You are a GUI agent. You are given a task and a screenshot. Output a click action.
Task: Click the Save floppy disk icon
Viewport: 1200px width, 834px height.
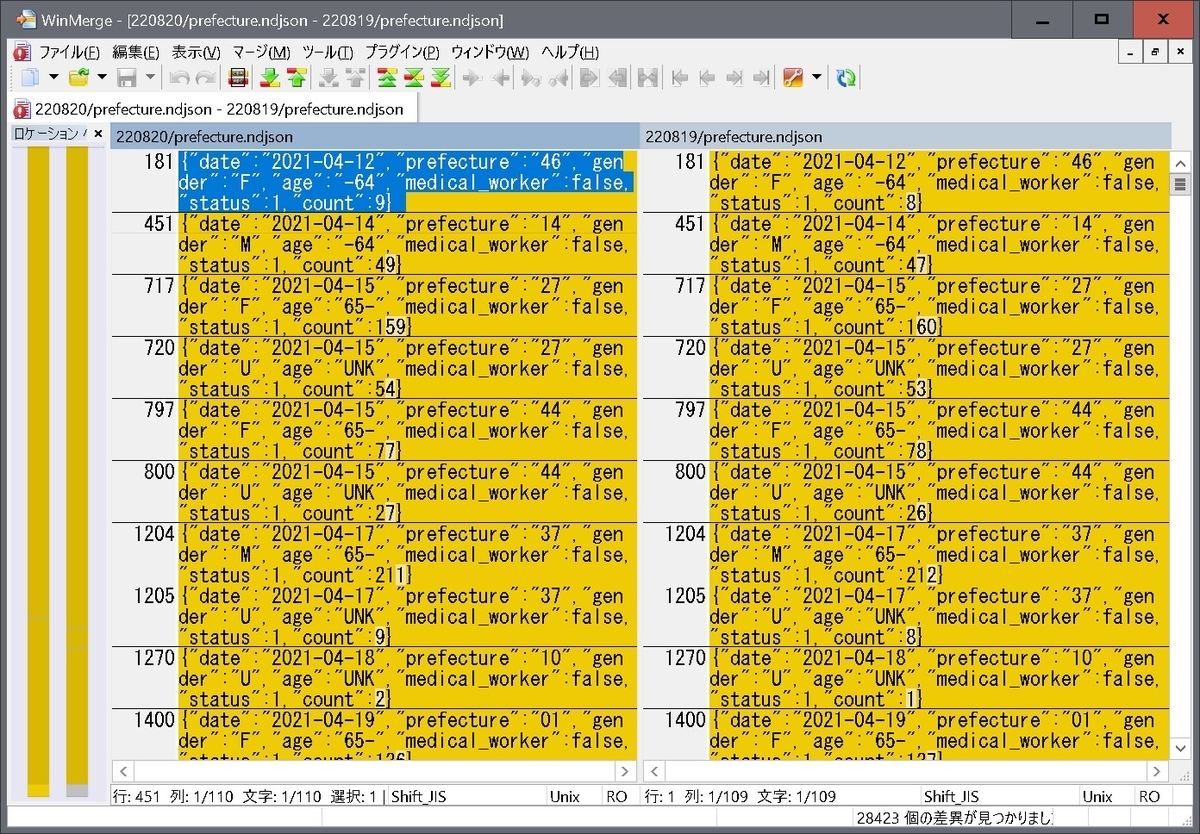tap(127, 77)
